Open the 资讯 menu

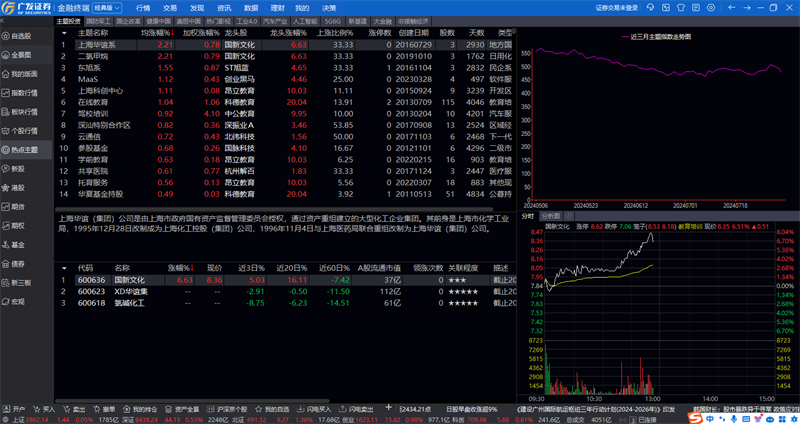pos(224,8)
